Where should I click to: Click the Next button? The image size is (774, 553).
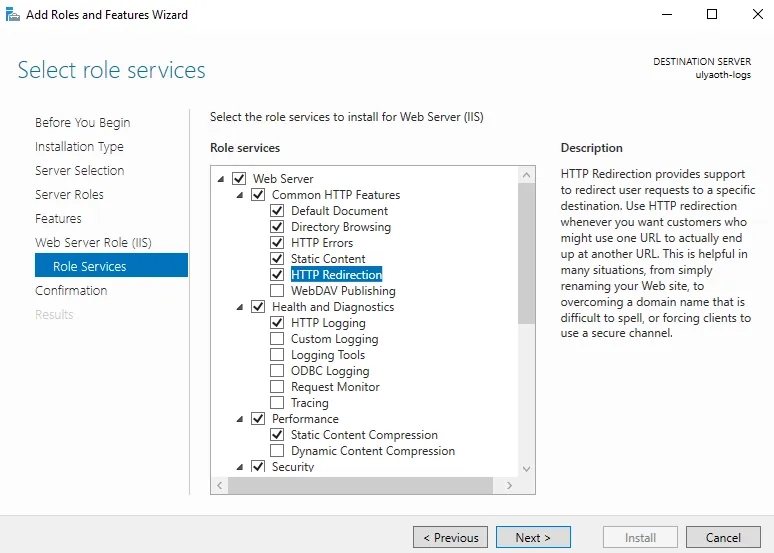tap(533, 537)
